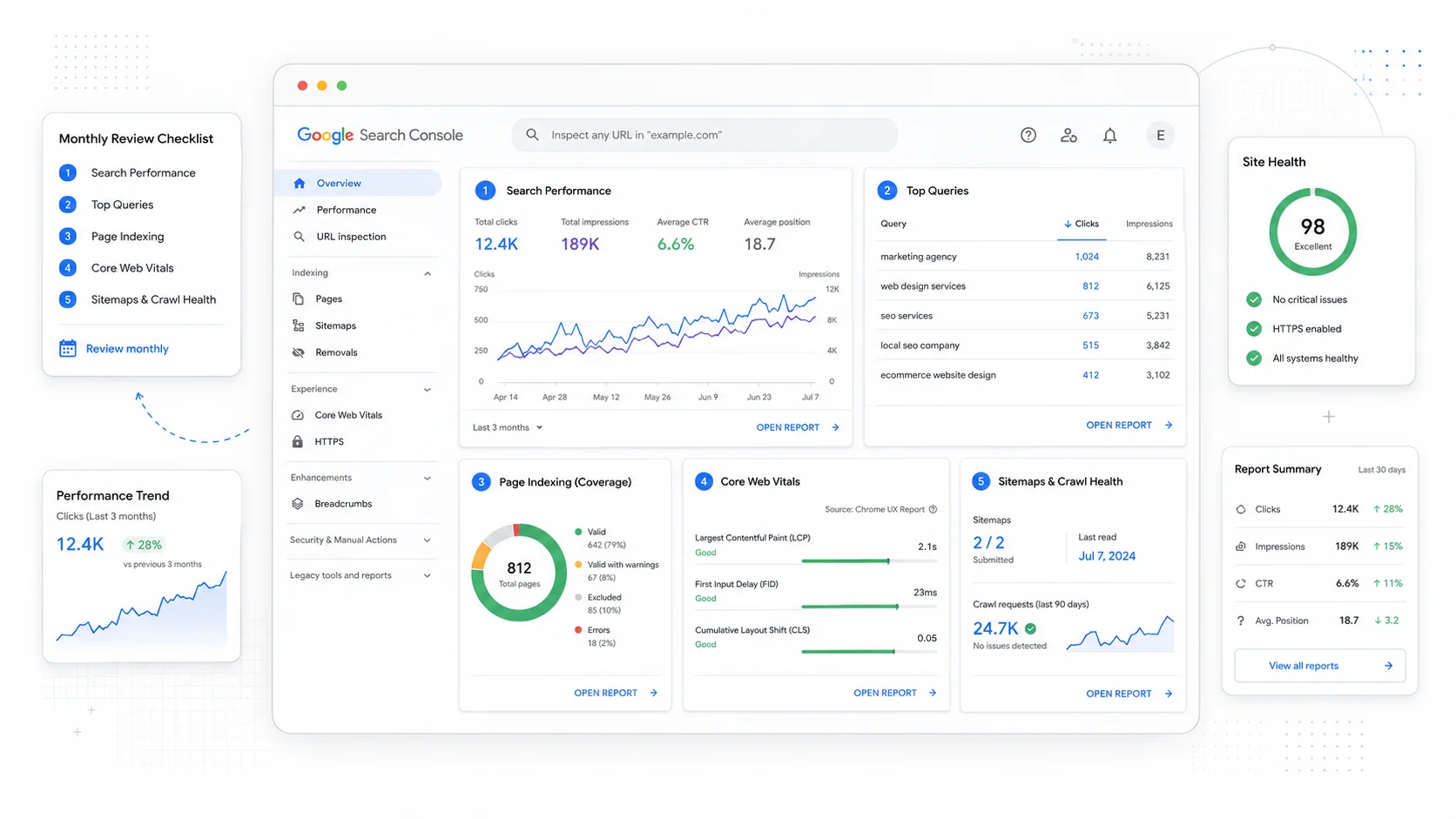Click the Site Health 98 score ring

tap(1312, 232)
